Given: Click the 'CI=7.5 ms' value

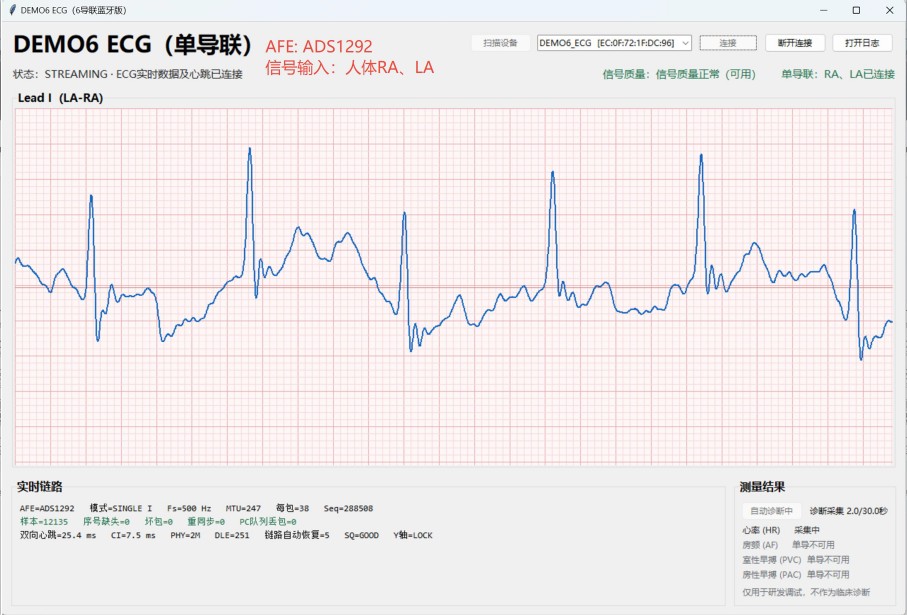Looking at the screenshot, I should [x=133, y=535].
